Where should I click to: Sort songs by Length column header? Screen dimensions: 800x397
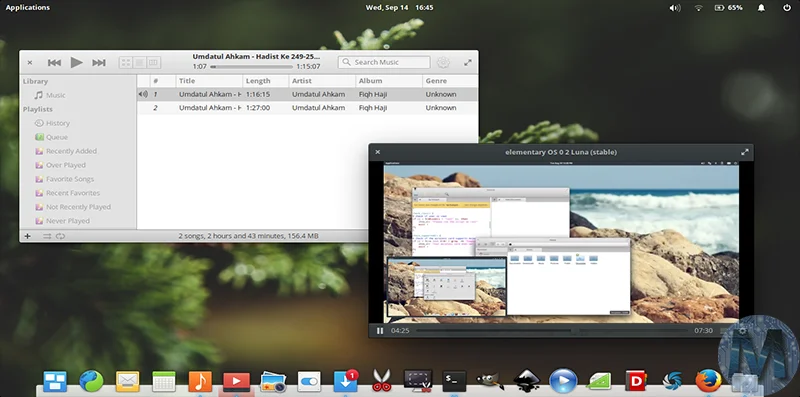pos(265,81)
